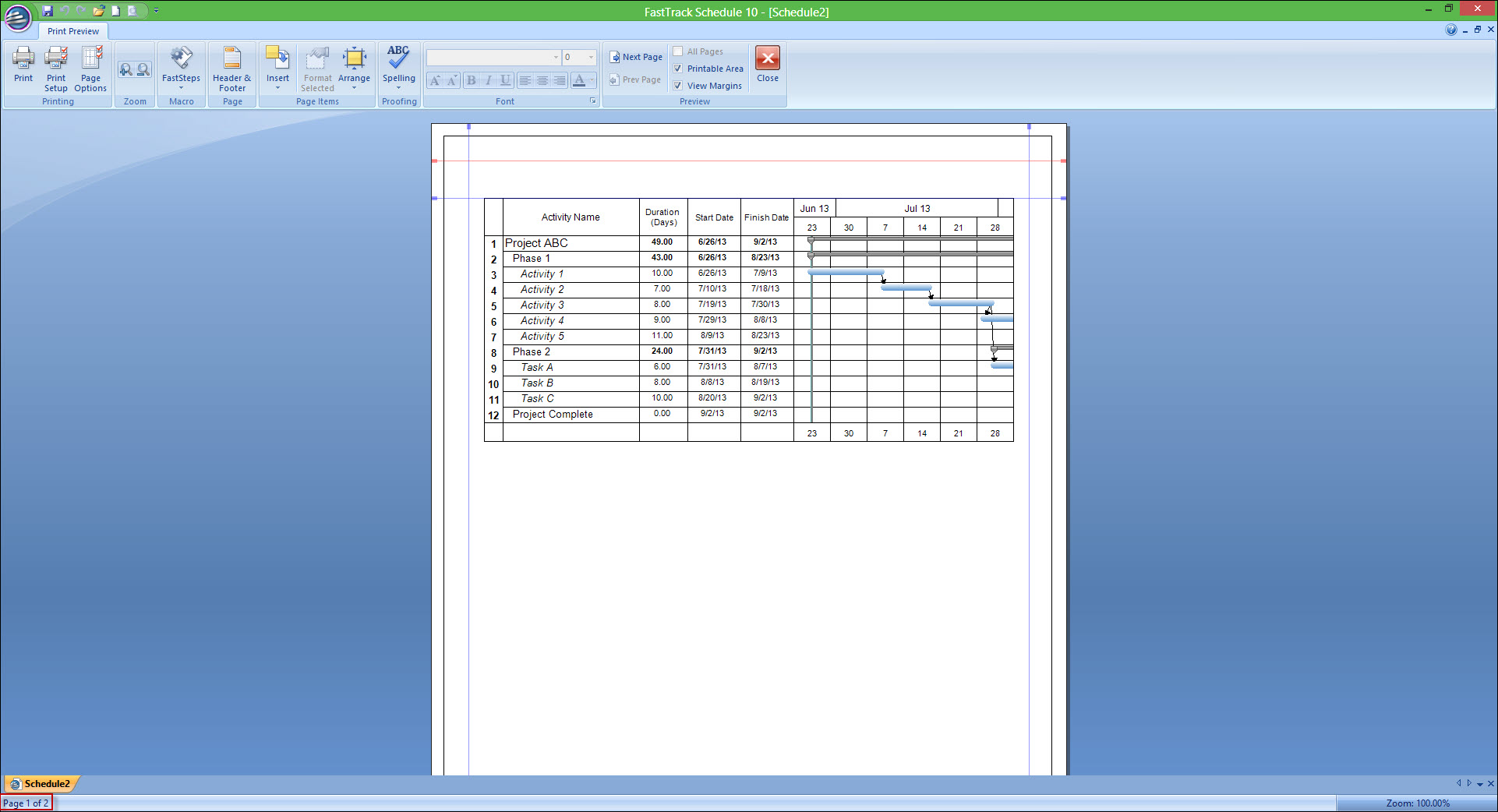Toggle the View Margins checkbox
Image resolution: width=1498 pixels, height=812 pixels.
pyautogui.click(x=678, y=86)
